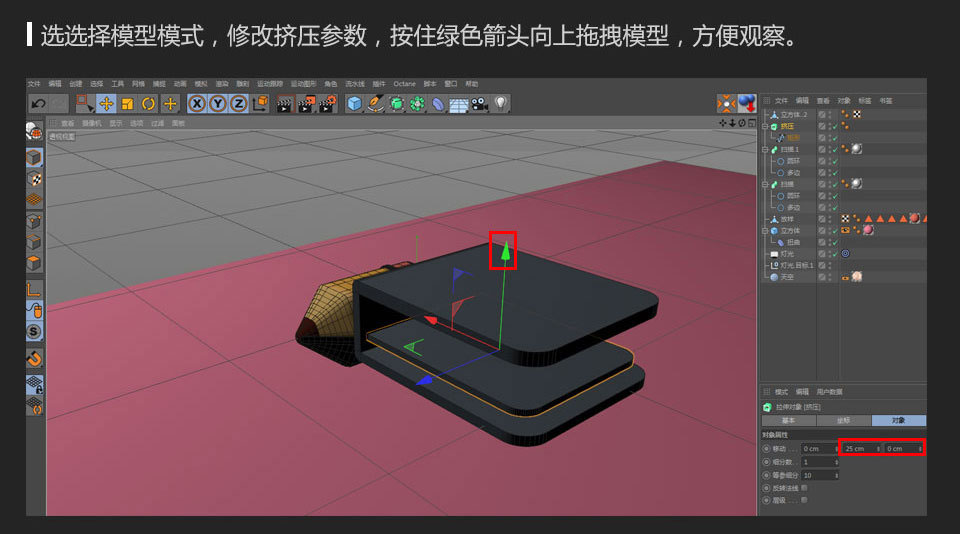This screenshot has width=960, height=534.
Task: Toggle layer box for 放样 object
Action: [822, 219]
